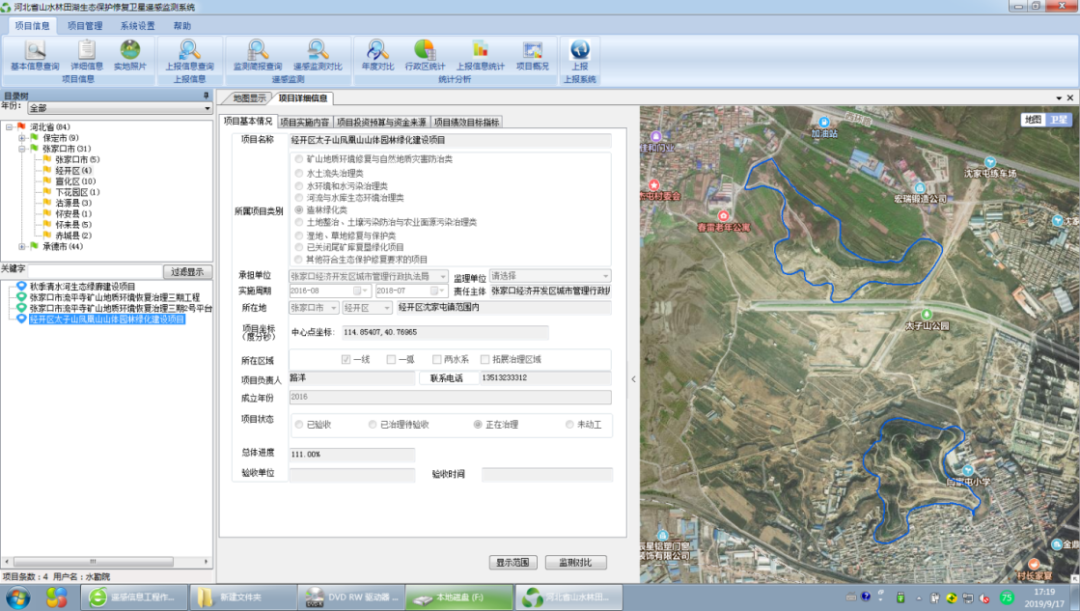The width and height of the screenshot is (1080, 611).
Task: Switch to 项目投资预算与资金来源 tab
Action: point(382,122)
